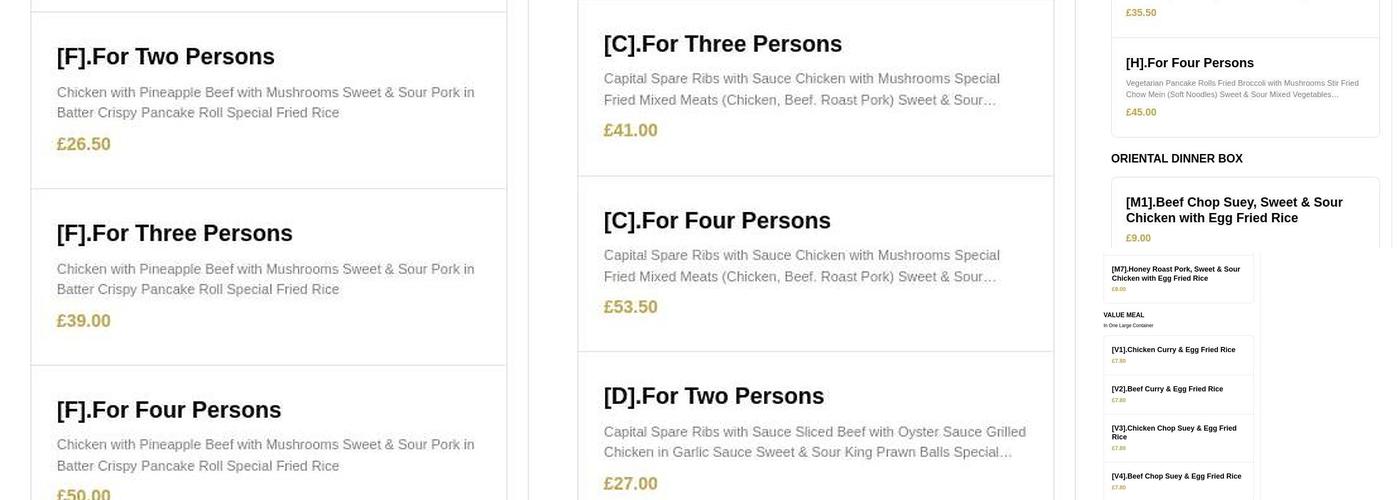This screenshot has width=1400, height=500.
Task: Pick the [H].For Four Persons vegetarian meal
Action: point(1190,63)
